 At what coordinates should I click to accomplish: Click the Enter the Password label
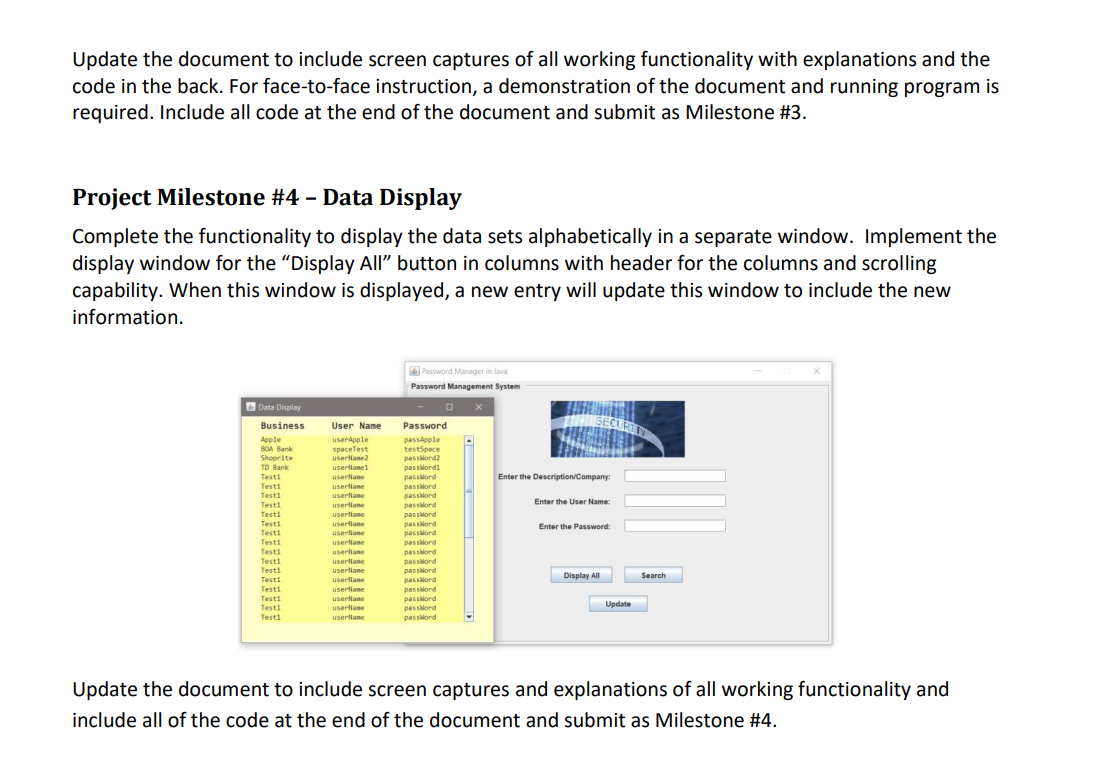[574, 526]
